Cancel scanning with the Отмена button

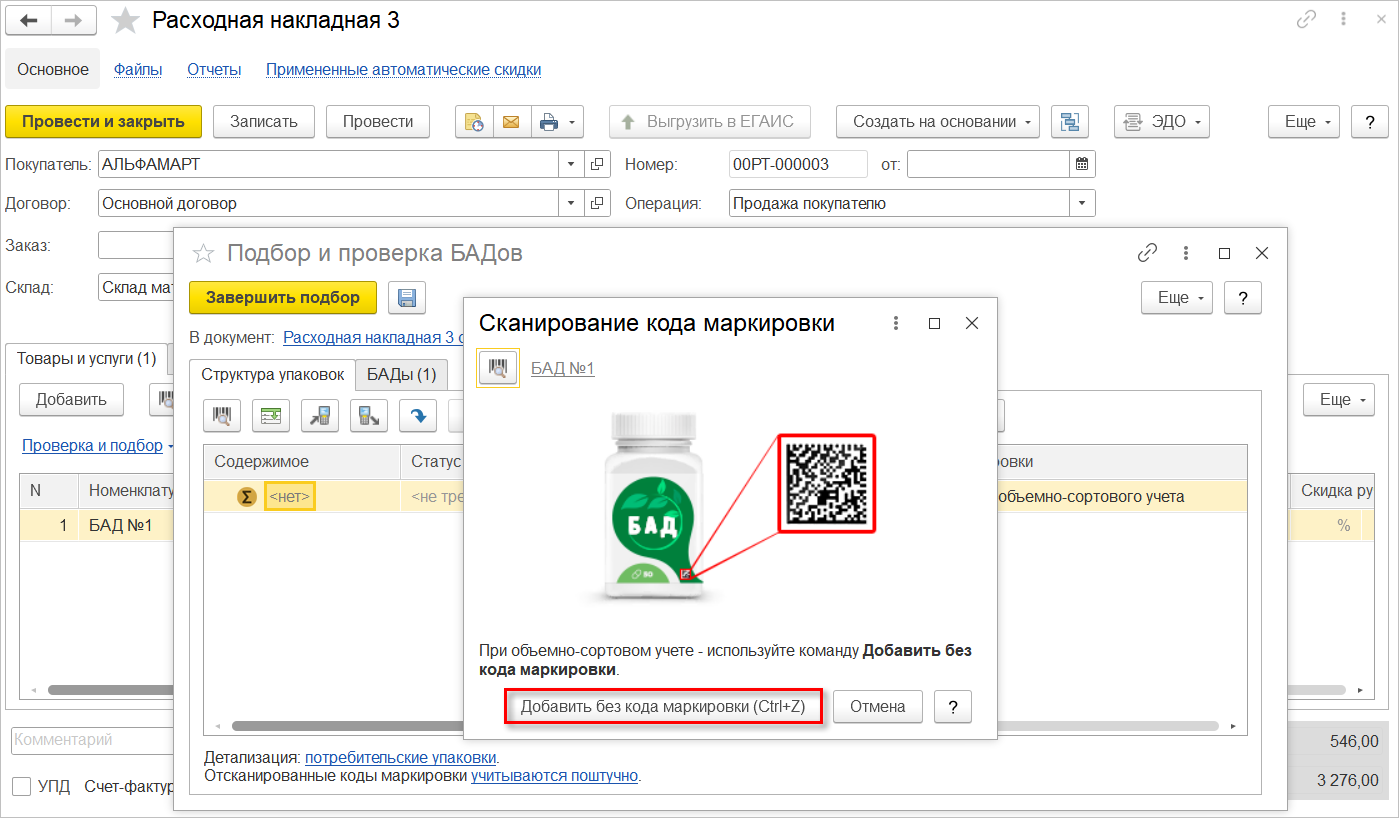click(x=878, y=707)
